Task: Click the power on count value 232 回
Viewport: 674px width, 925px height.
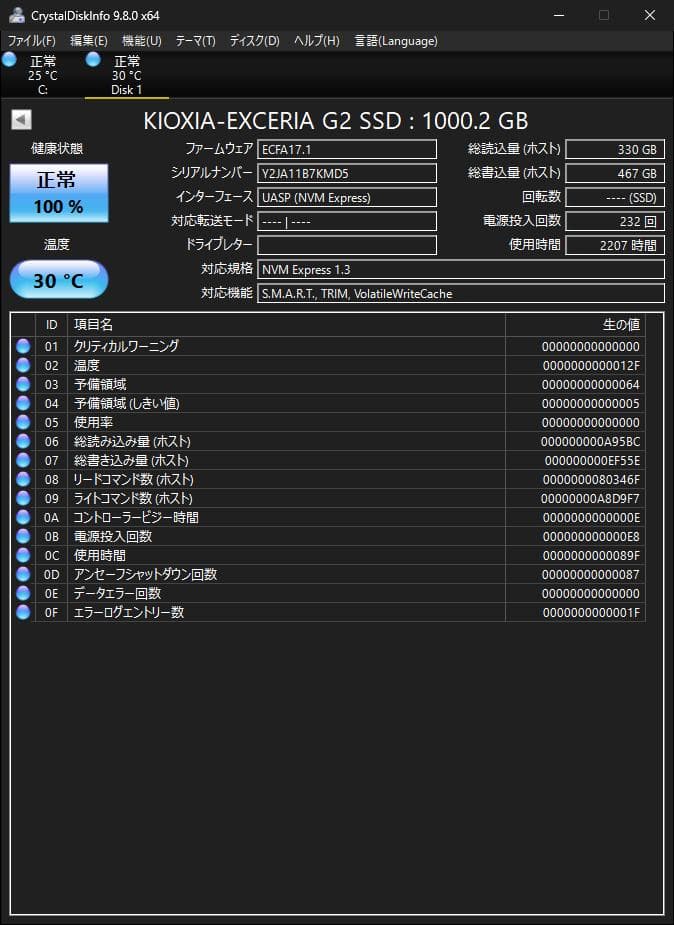Action: click(x=615, y=221)
